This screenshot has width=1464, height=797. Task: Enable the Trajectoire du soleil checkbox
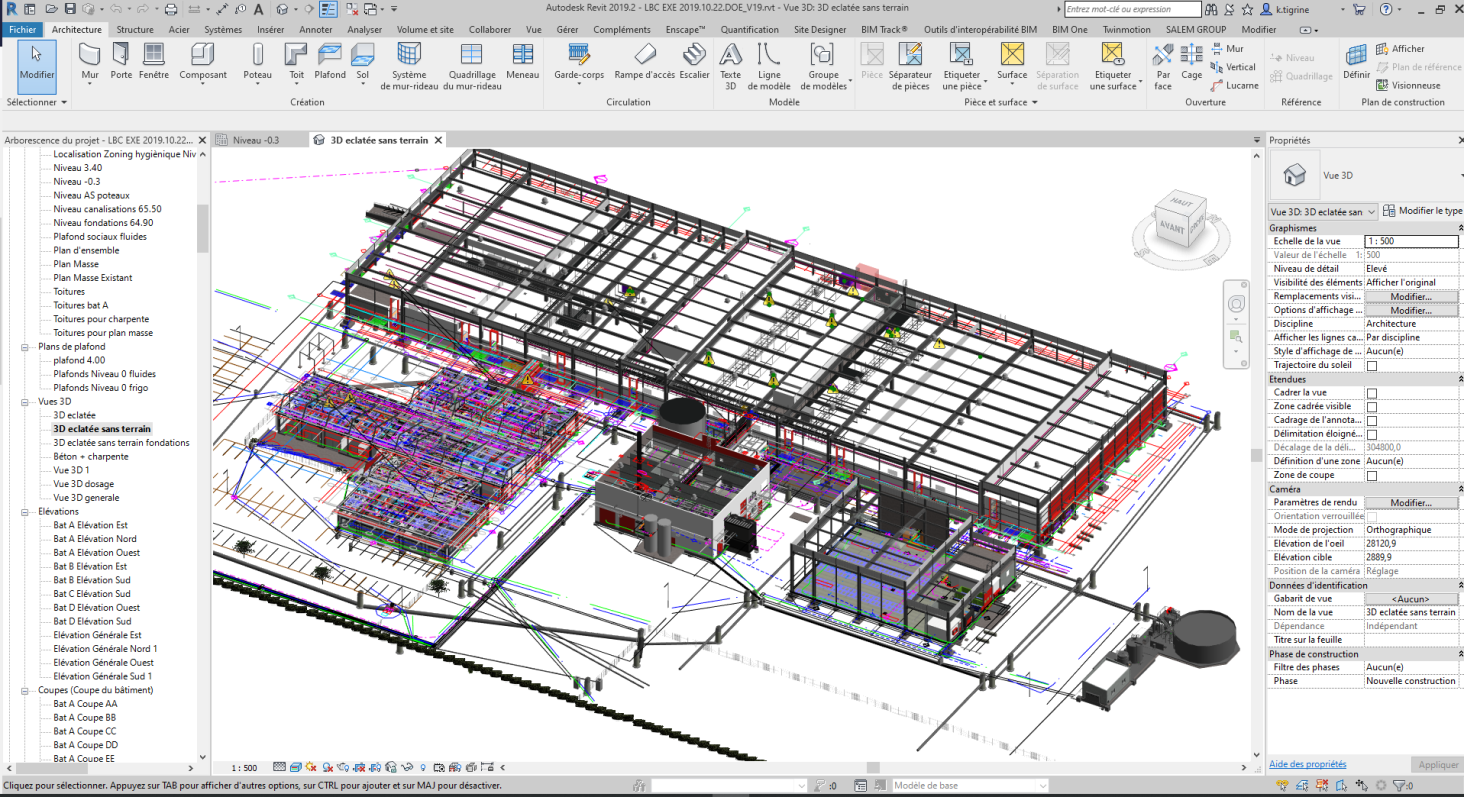1372,366
